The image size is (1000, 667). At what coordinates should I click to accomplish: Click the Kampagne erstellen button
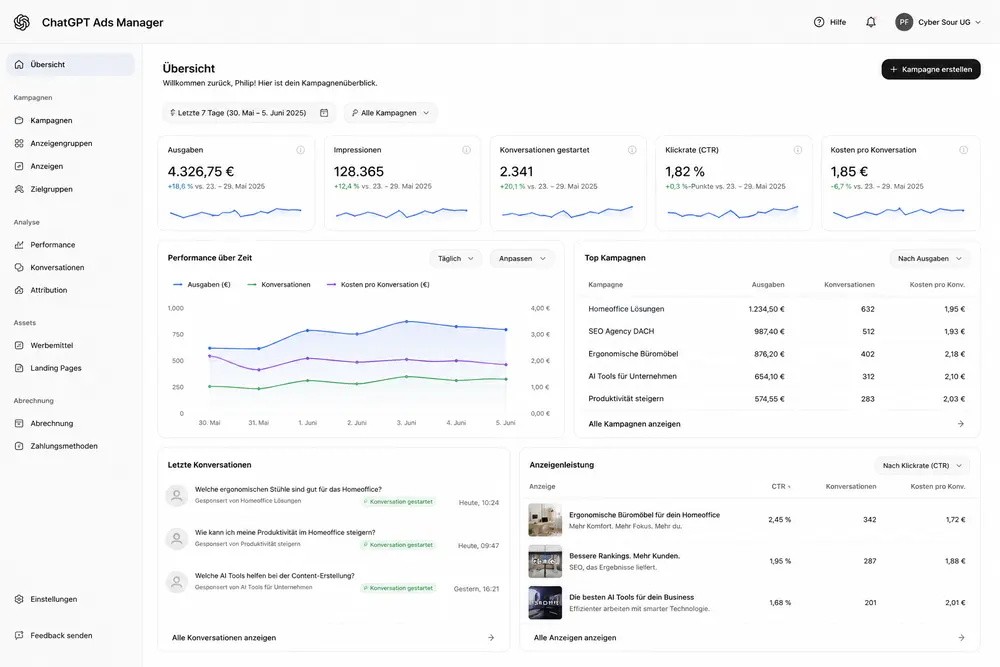point(930,70)
